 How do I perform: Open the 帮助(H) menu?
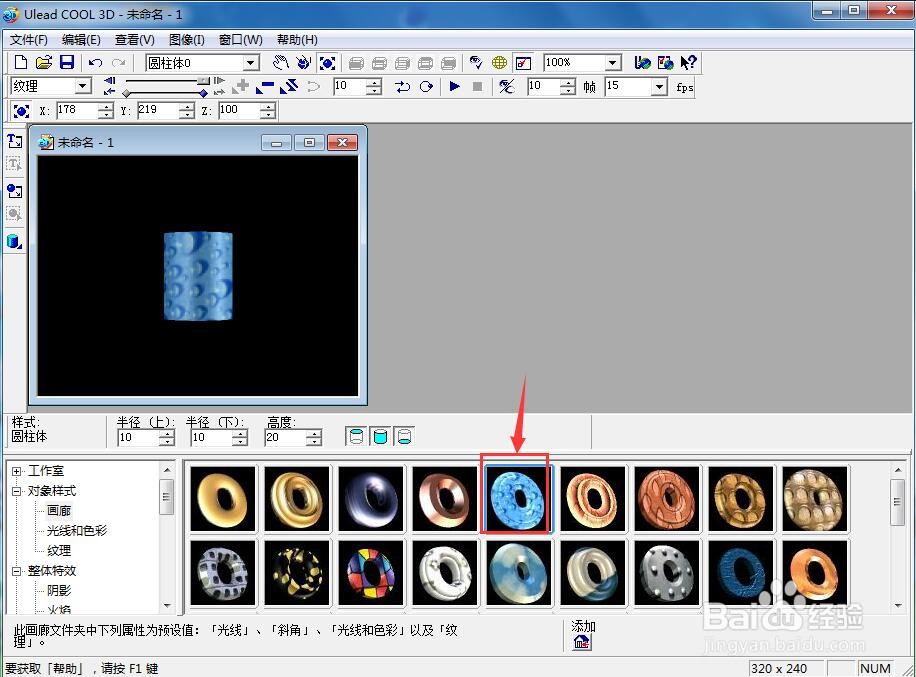(297, 40)
